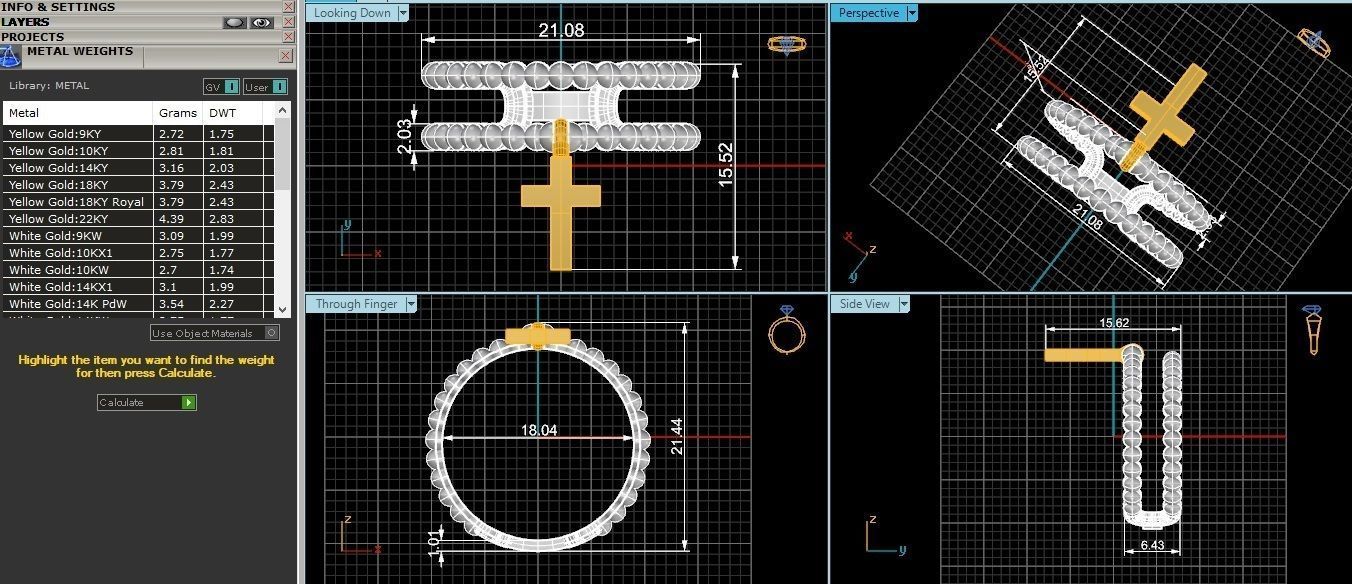
Task: Select the White Gold:14KX1 row
Action: click(x=138, y=286)
